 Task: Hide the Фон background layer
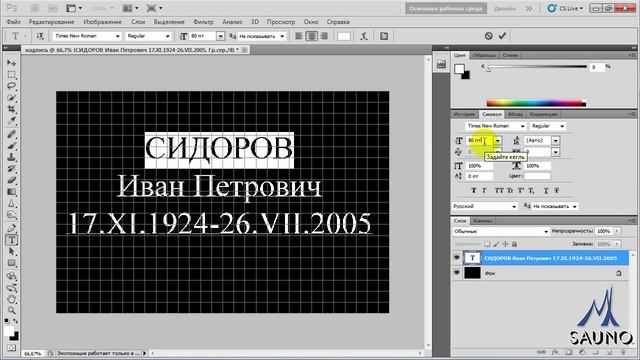pyautogui.click(x=457, y=272)
